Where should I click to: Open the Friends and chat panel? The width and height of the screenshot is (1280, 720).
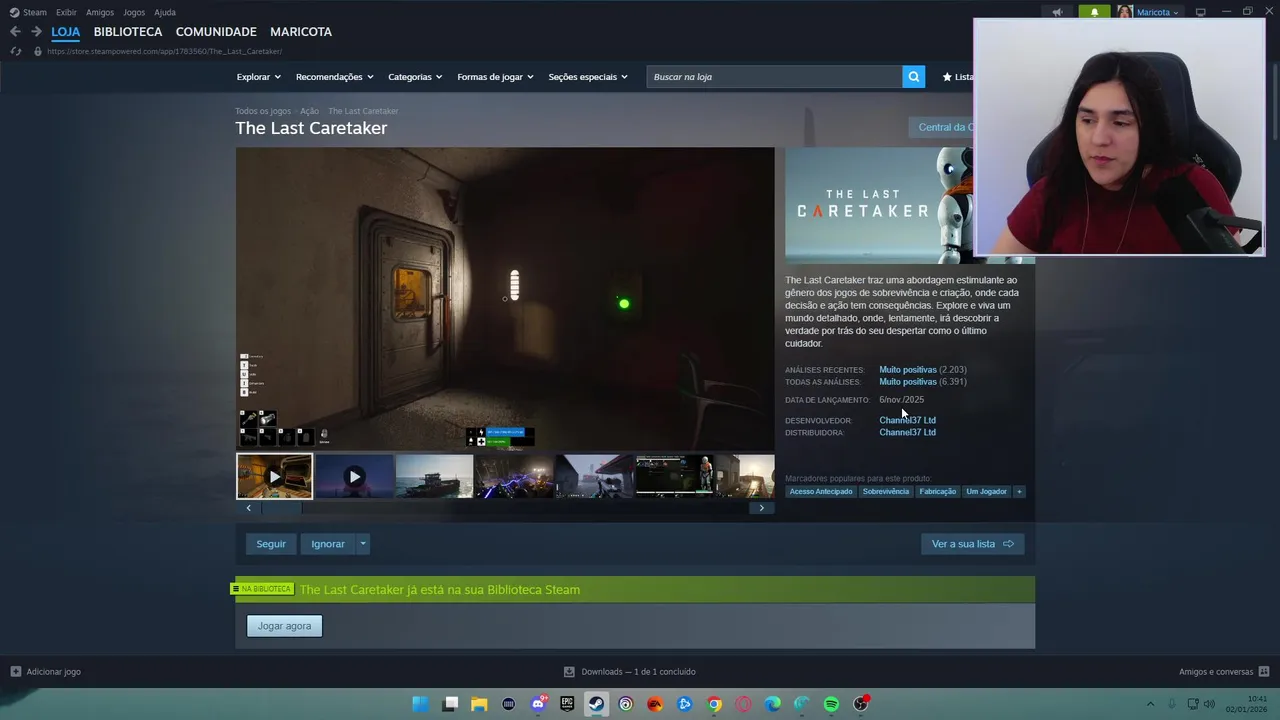1223,672
